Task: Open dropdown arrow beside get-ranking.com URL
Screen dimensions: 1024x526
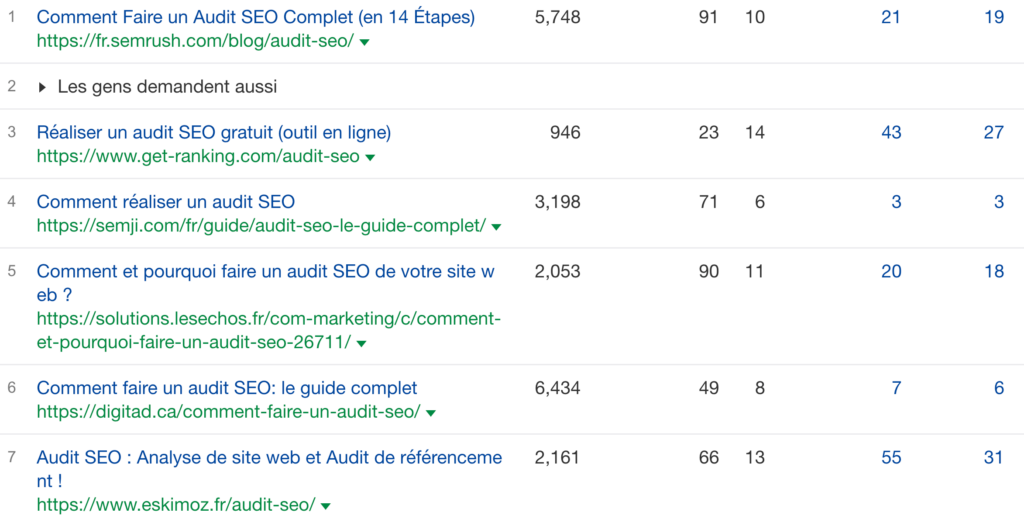Action: click(x=370, y=158)
